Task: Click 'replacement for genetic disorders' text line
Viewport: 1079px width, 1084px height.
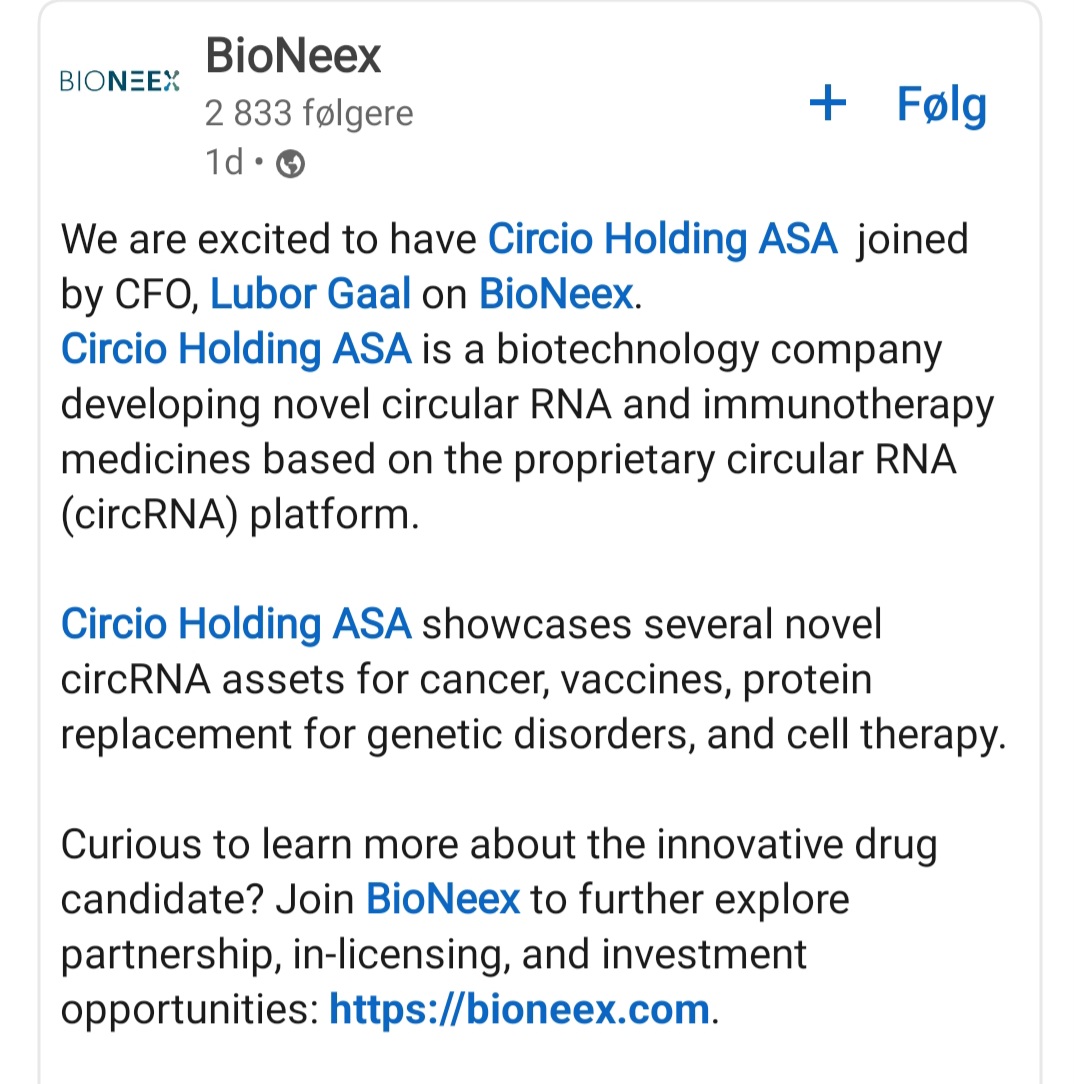Action: coord(534,734)
